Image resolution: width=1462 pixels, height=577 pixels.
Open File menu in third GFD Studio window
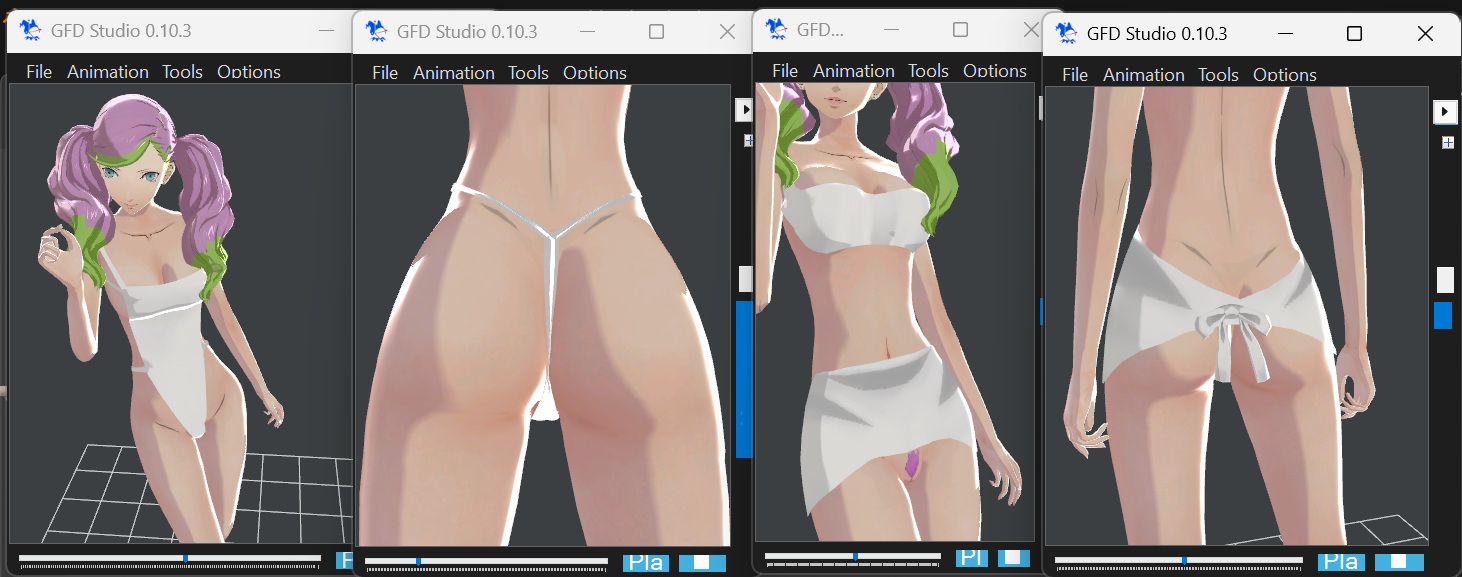click(x=785, y=71)
